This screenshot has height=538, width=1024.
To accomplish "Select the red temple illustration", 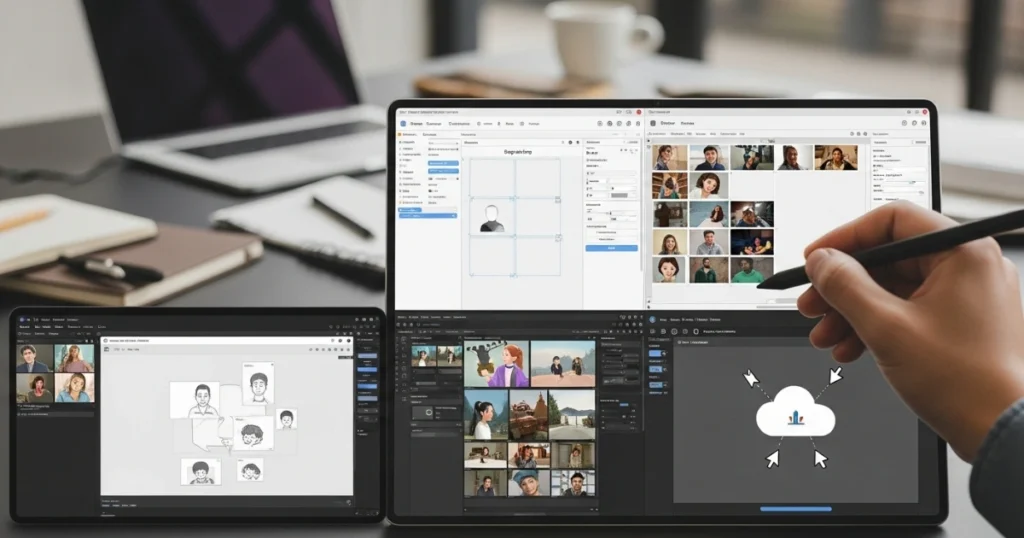I will 528,415.
